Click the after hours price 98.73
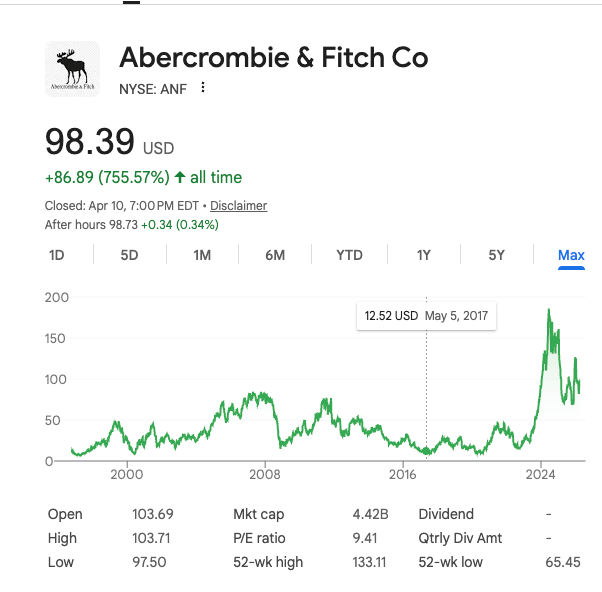Screen dimensions: 602x592 click(x=124, y=224)
